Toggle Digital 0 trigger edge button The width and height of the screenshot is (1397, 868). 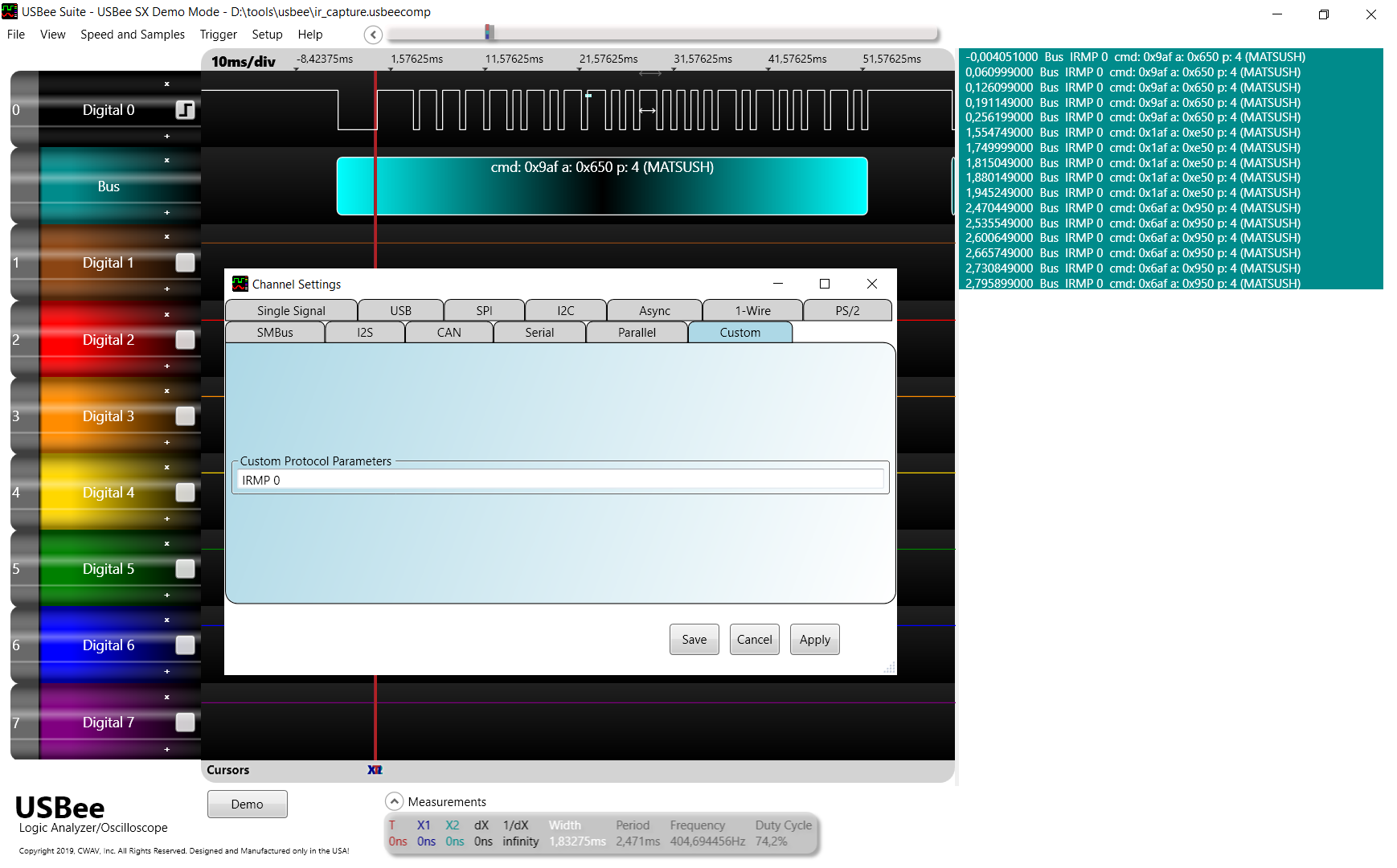coord(186,110)
